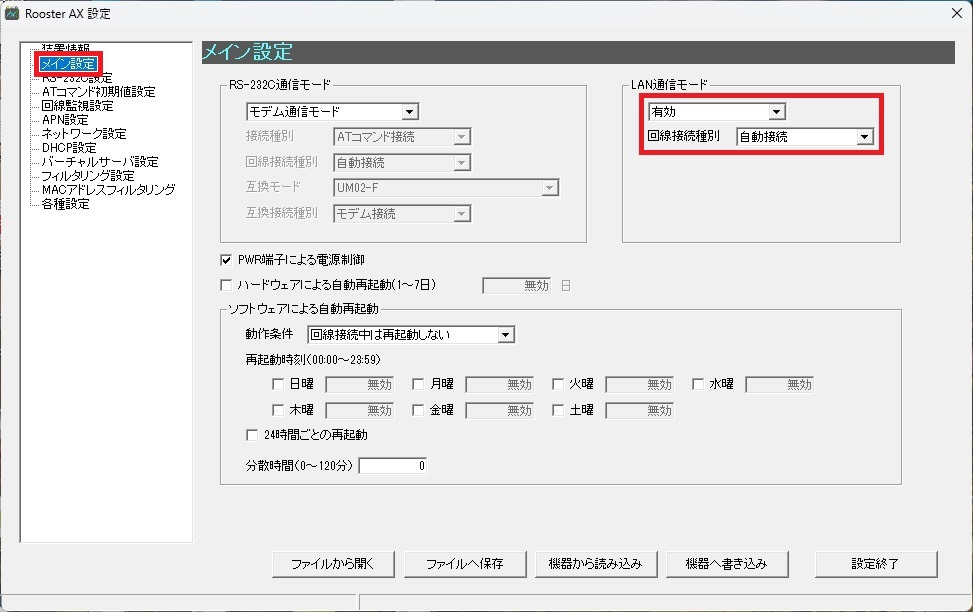
Task: Click the 金曜 reboot time field
Action: (500, 411)
